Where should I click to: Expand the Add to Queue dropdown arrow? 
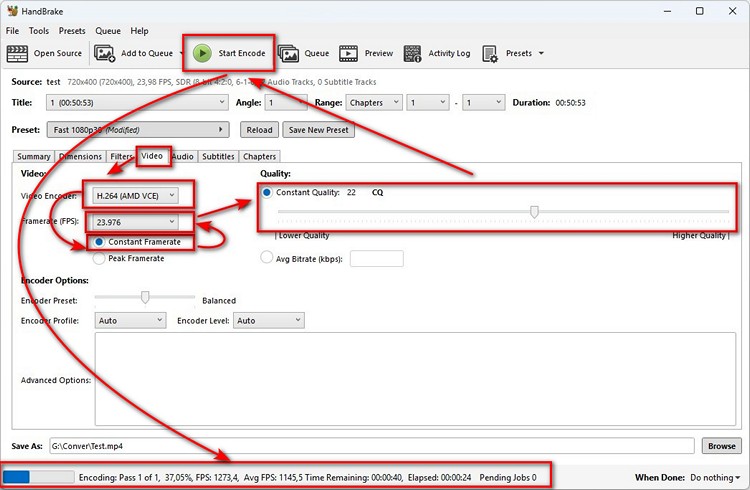181,53
